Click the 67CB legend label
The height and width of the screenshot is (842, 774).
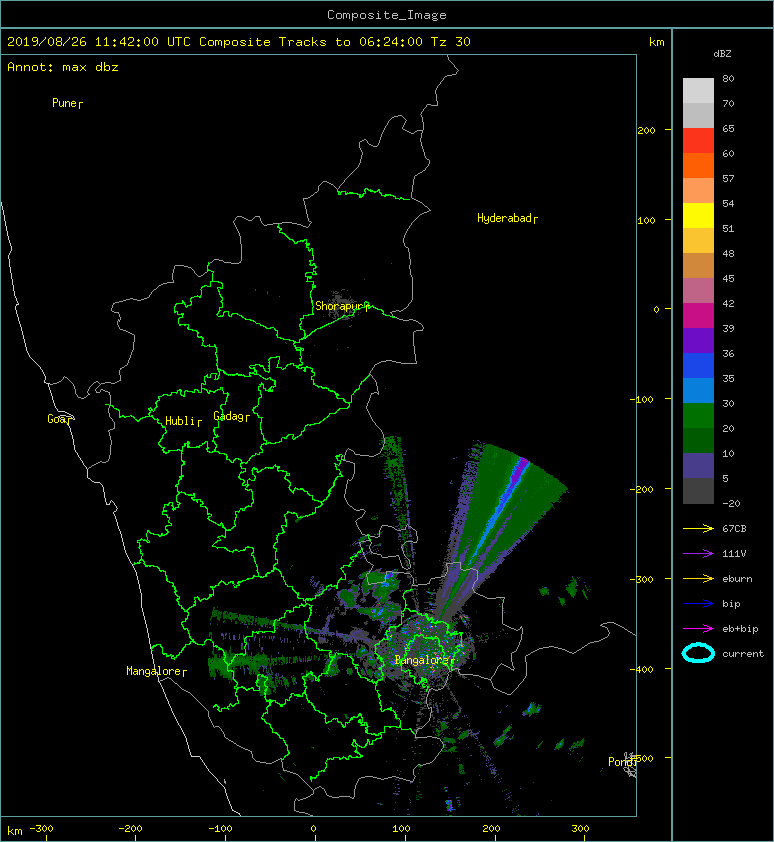tap(734, 528)
